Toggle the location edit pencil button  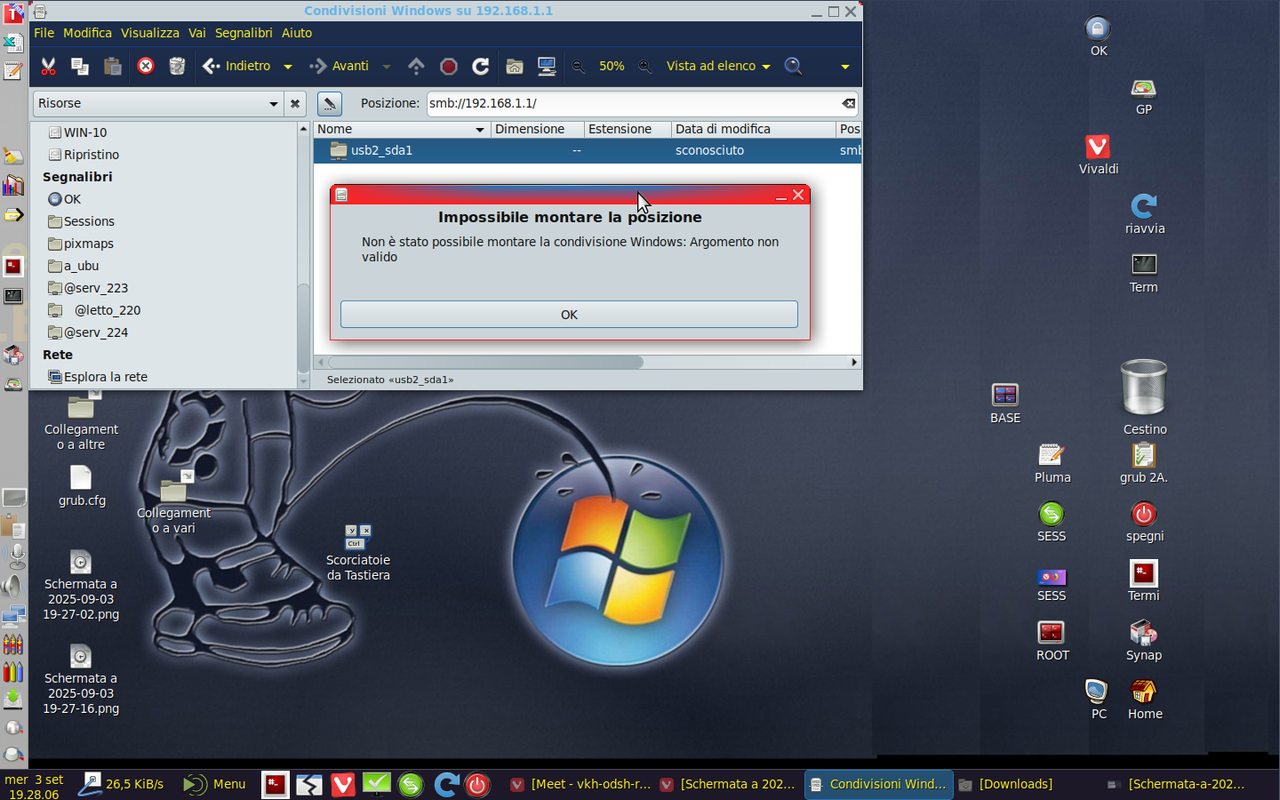(x=330, y=103)
